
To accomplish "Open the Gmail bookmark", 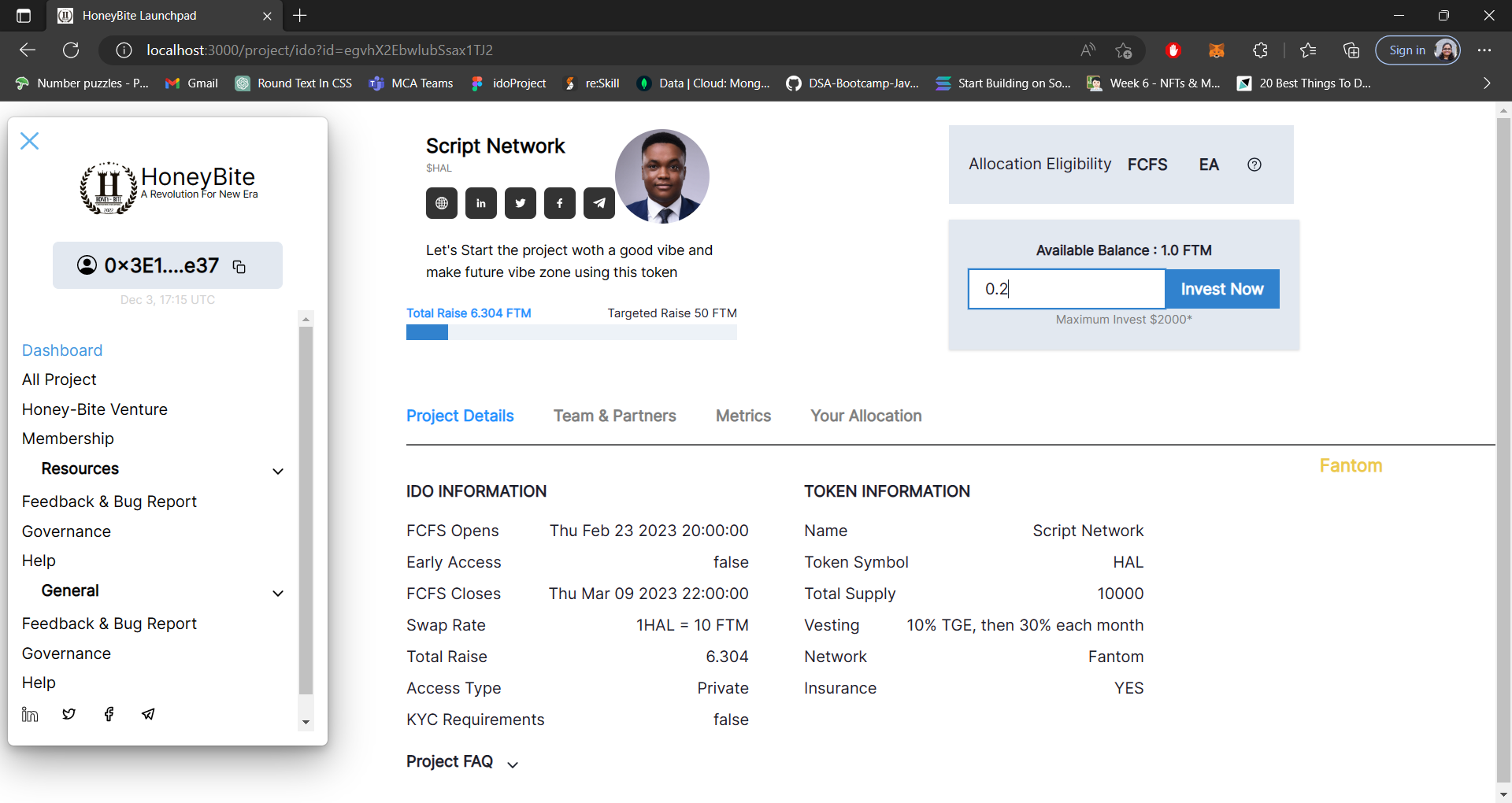I will pyautogui.click(x=191, y=83).
